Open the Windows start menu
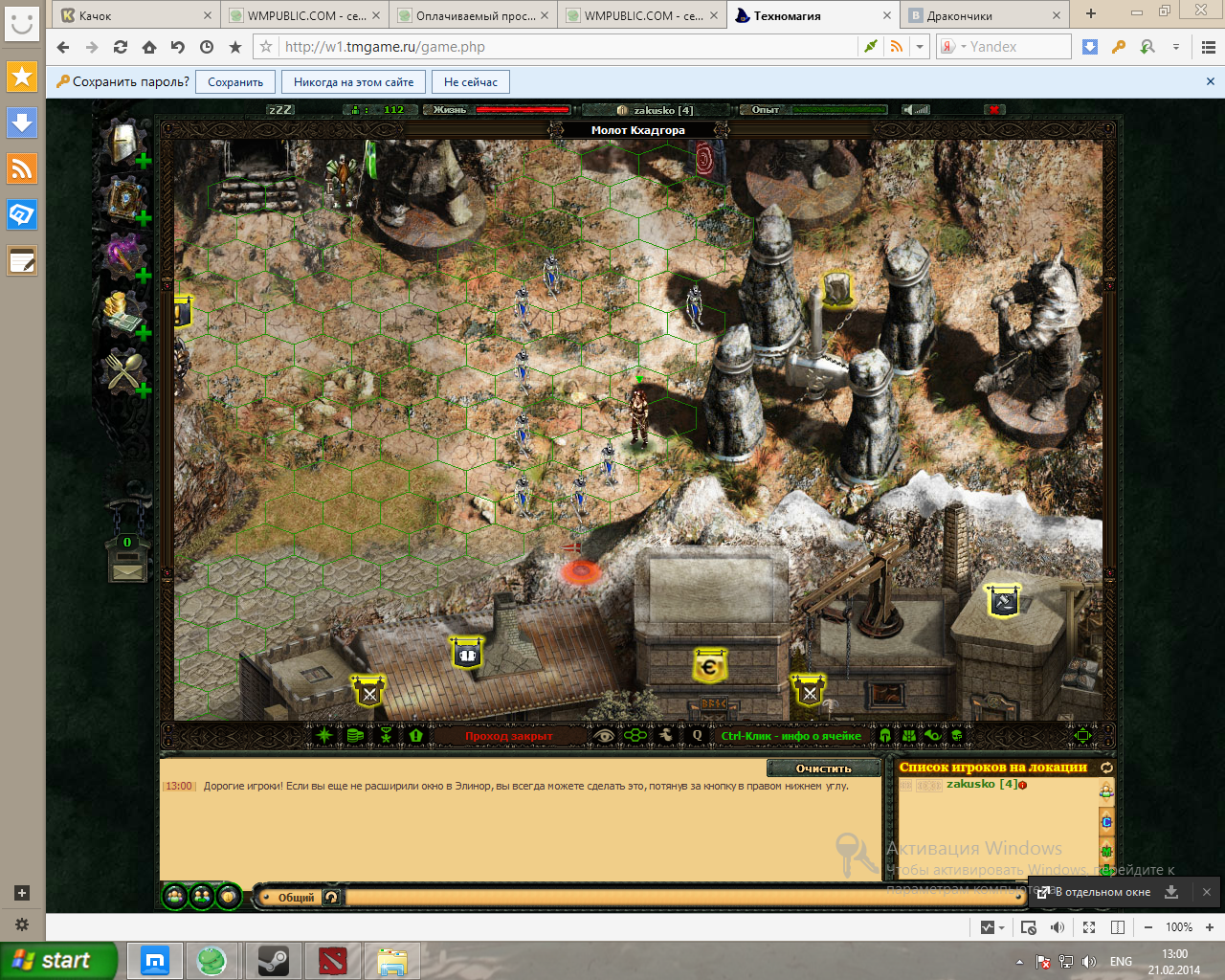 pyautogui.click(x=59, y=961)
